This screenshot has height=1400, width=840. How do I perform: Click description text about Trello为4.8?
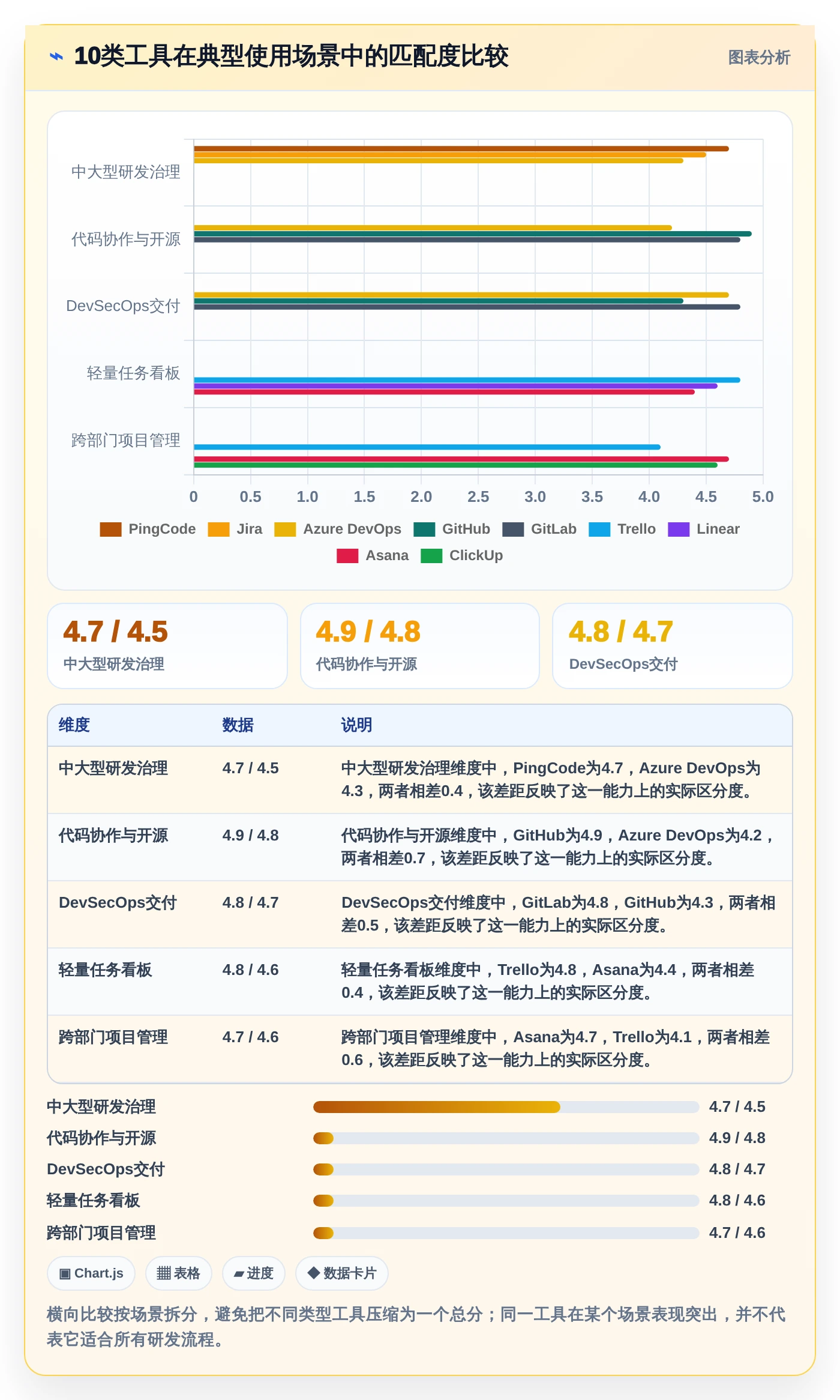pyautogui.click(x=548, y=982)
